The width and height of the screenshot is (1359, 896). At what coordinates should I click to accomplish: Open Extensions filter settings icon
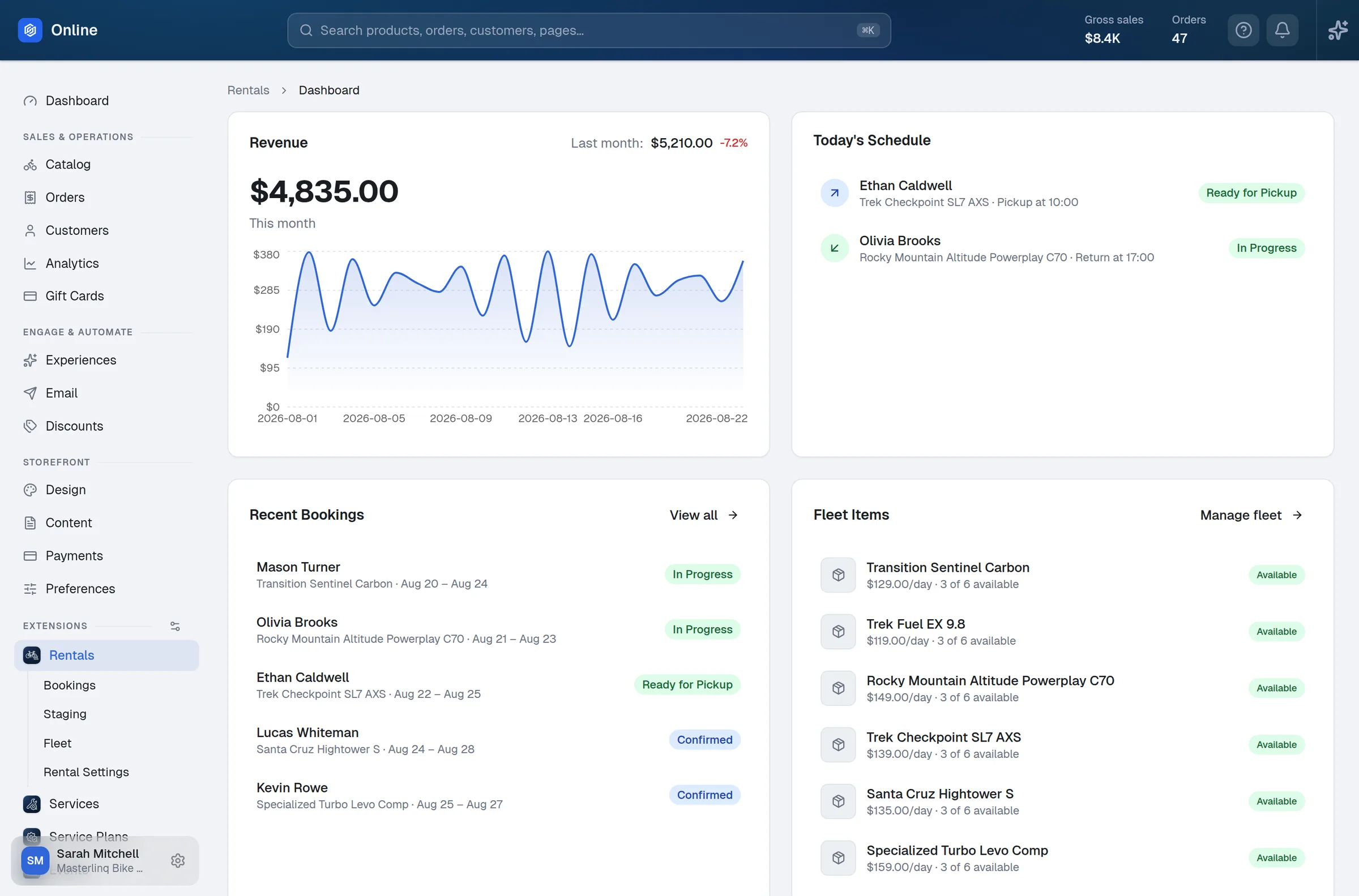[x=176, y=626]
